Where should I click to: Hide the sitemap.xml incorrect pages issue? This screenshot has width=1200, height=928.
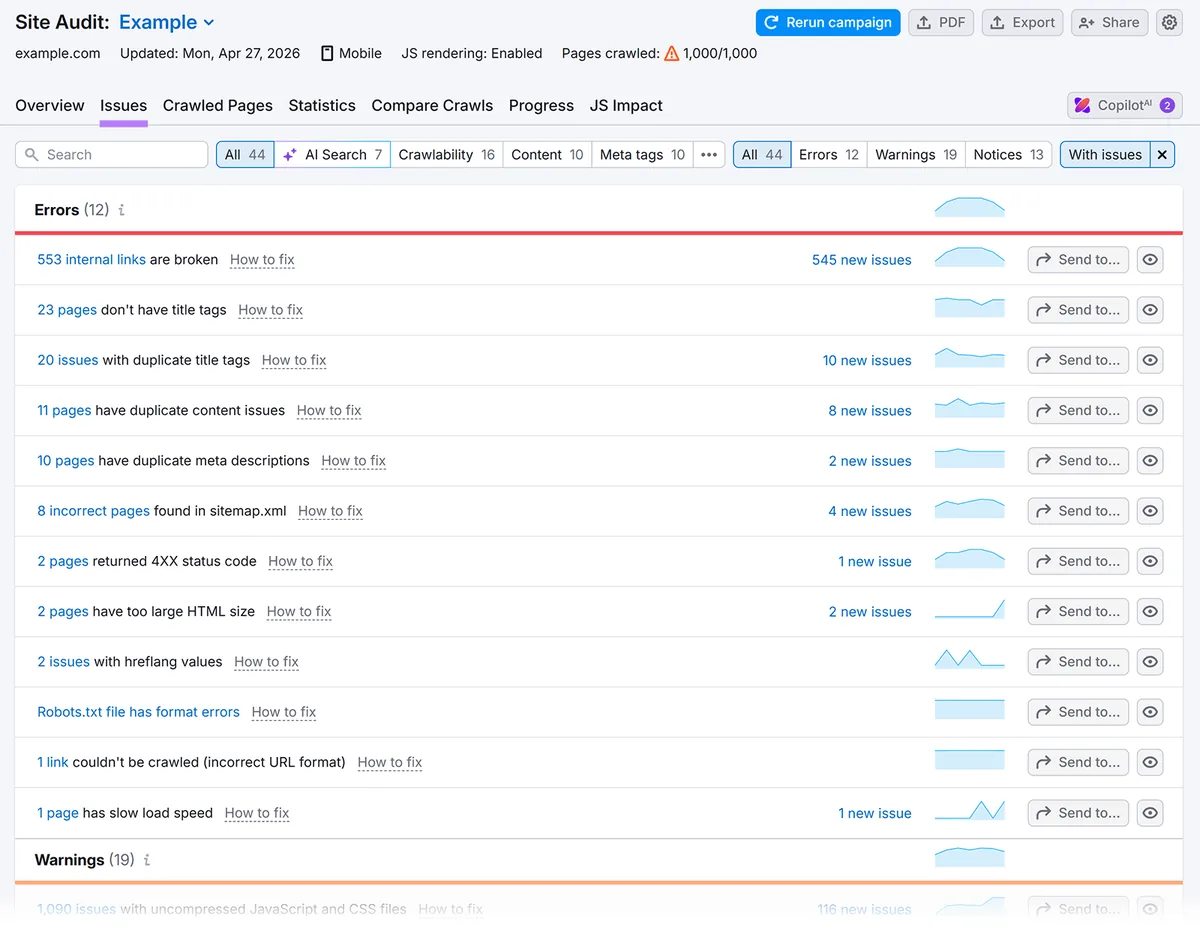tap(1150, 511)
